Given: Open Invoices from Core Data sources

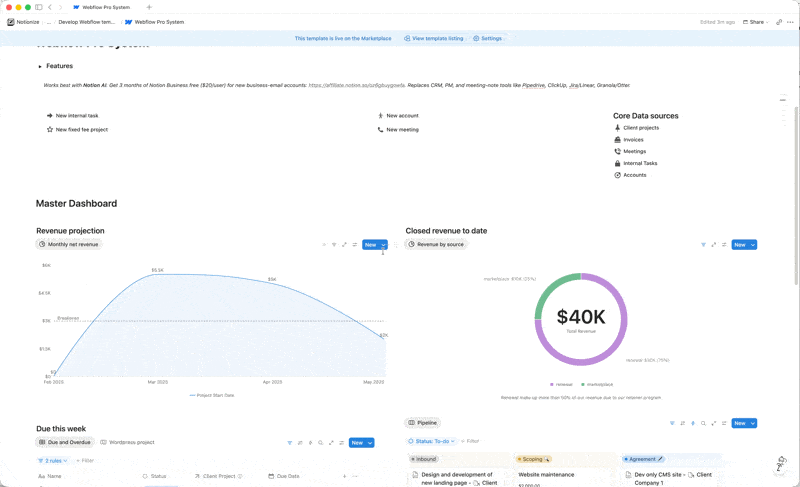Looking at the screenshot, I should coord(633,140).
